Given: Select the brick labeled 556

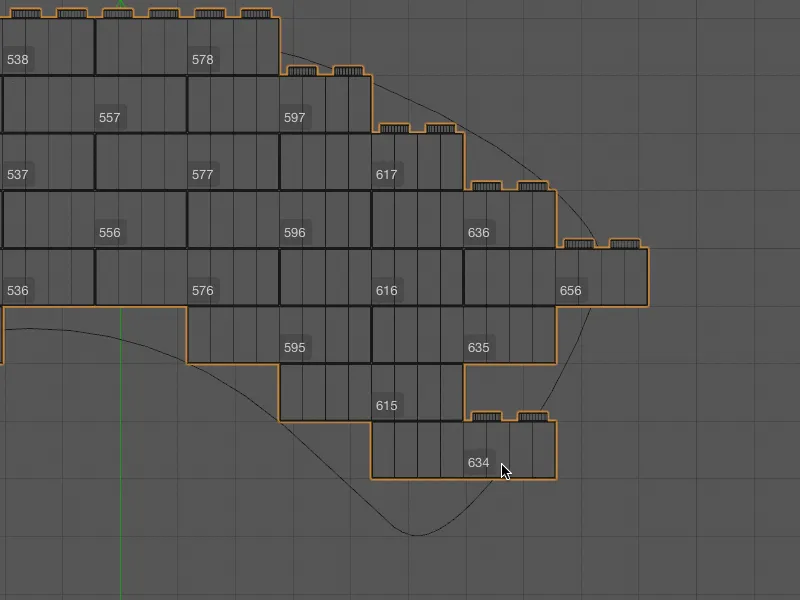Looking at the screenshot, I should coord(112,232).
